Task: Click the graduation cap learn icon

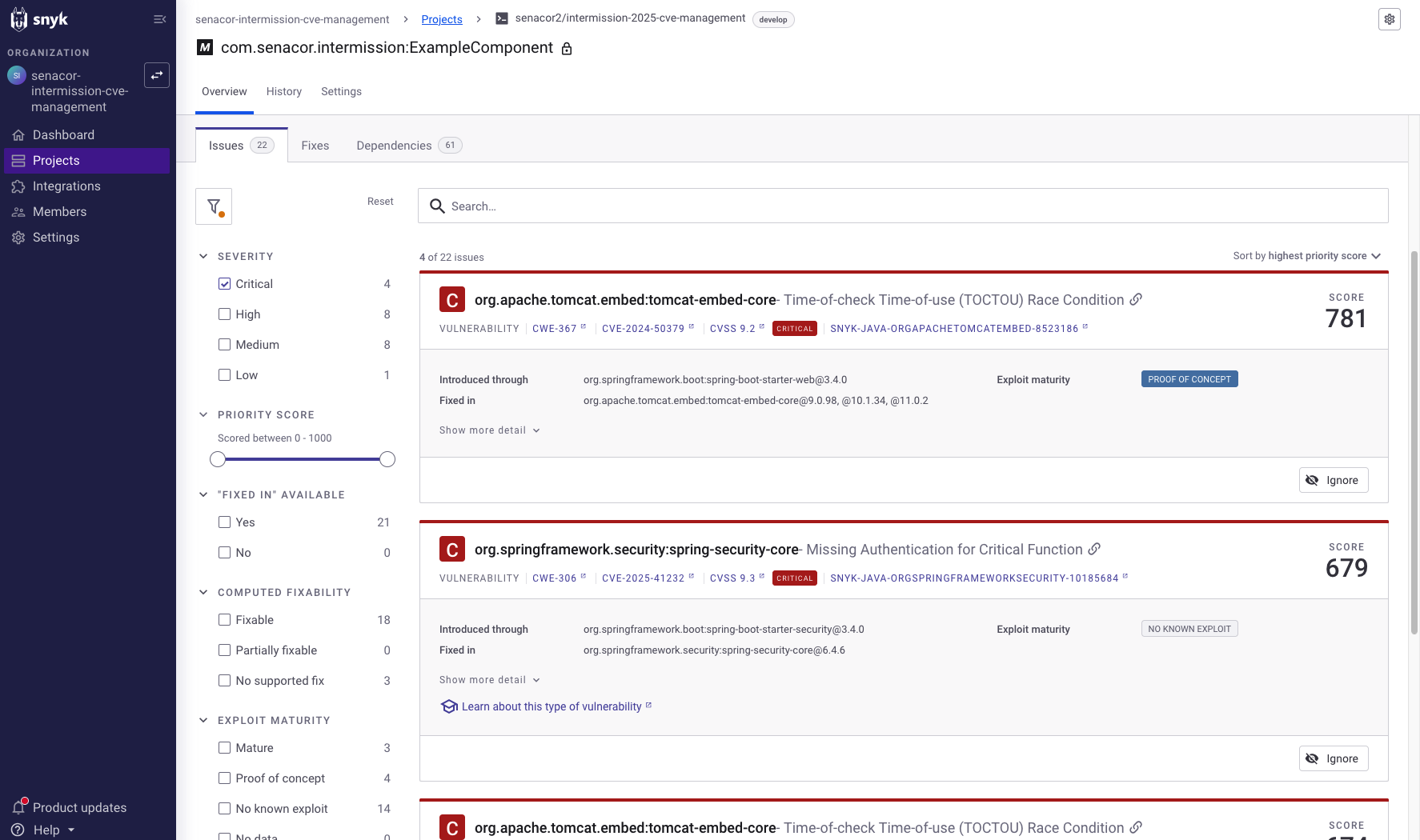Action: pos(449,706)
